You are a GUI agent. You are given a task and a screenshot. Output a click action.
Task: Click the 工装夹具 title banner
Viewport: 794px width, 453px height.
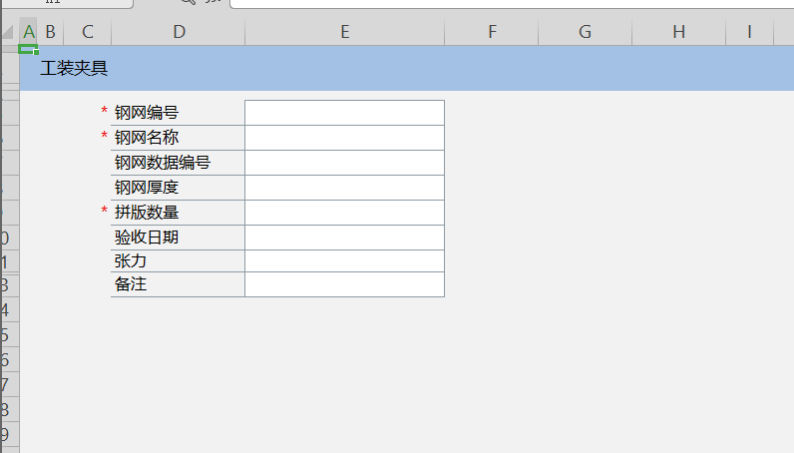(400, 69)
